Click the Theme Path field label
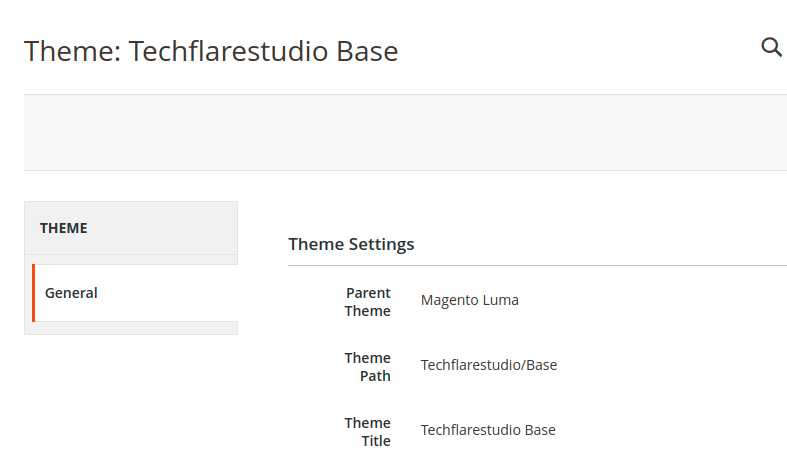Viewport: 787px width, 471px height. pyautogui.click(x=367, y=367)
